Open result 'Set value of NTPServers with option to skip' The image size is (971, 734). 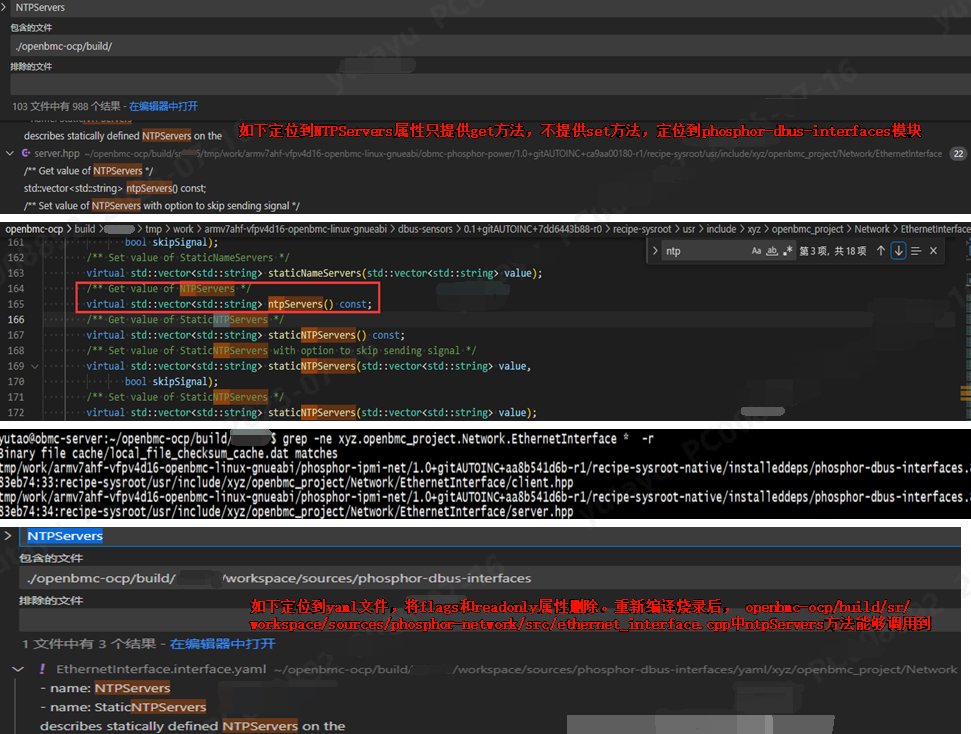pos(162,206)
